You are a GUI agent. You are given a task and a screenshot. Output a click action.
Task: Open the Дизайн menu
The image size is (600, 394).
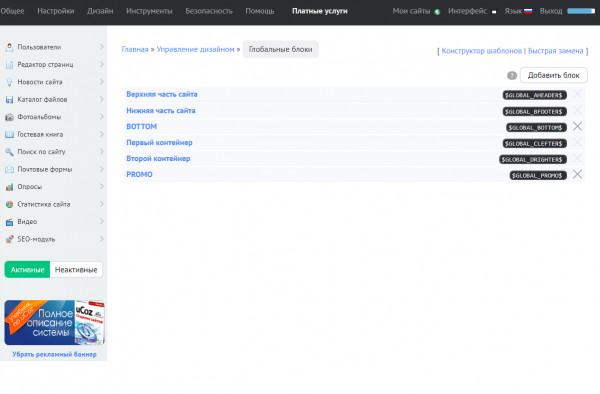pyautogui.click(x=100, y=11)
